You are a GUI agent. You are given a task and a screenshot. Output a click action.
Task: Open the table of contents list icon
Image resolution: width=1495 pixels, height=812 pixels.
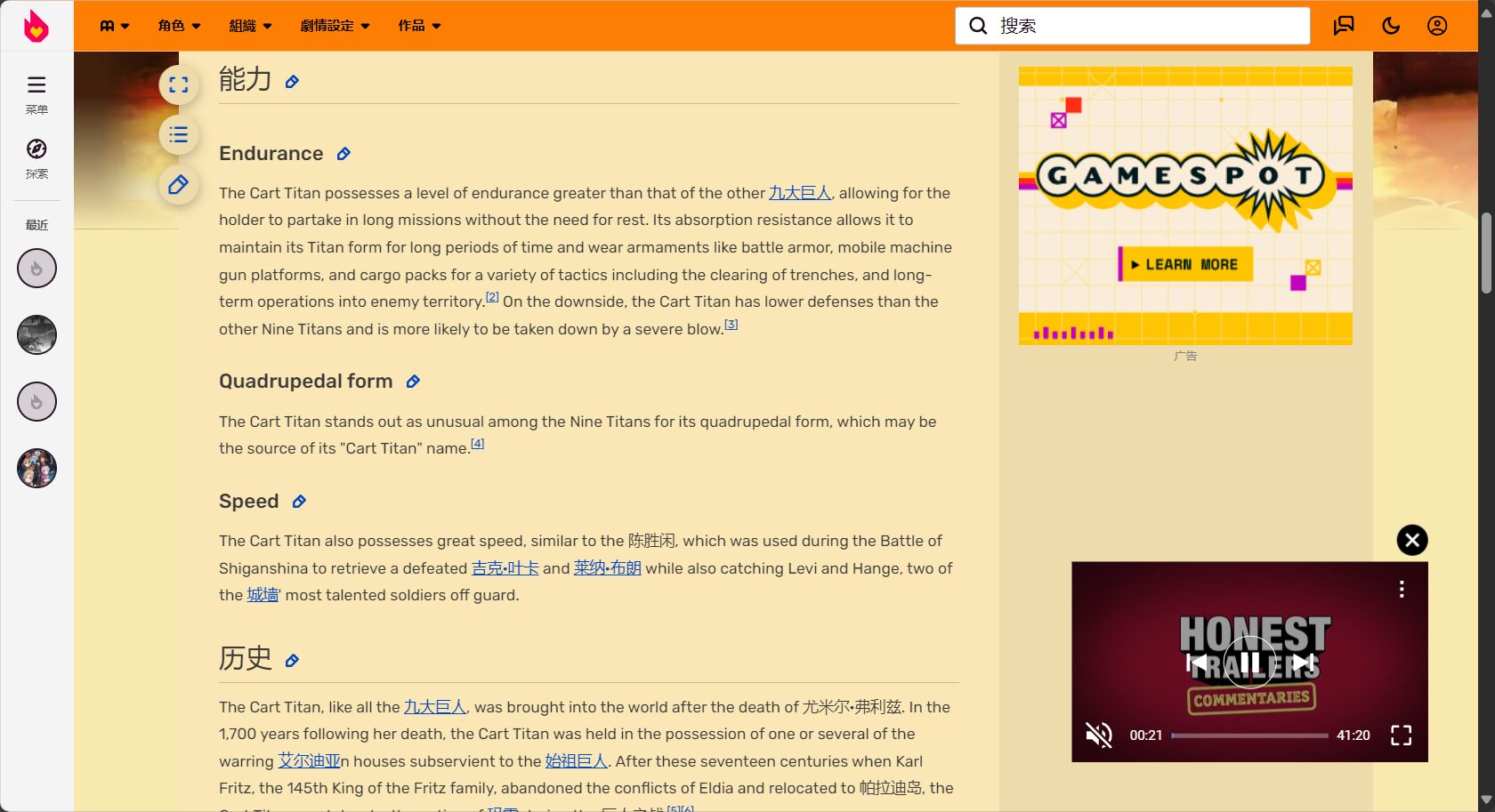(179, 135)
